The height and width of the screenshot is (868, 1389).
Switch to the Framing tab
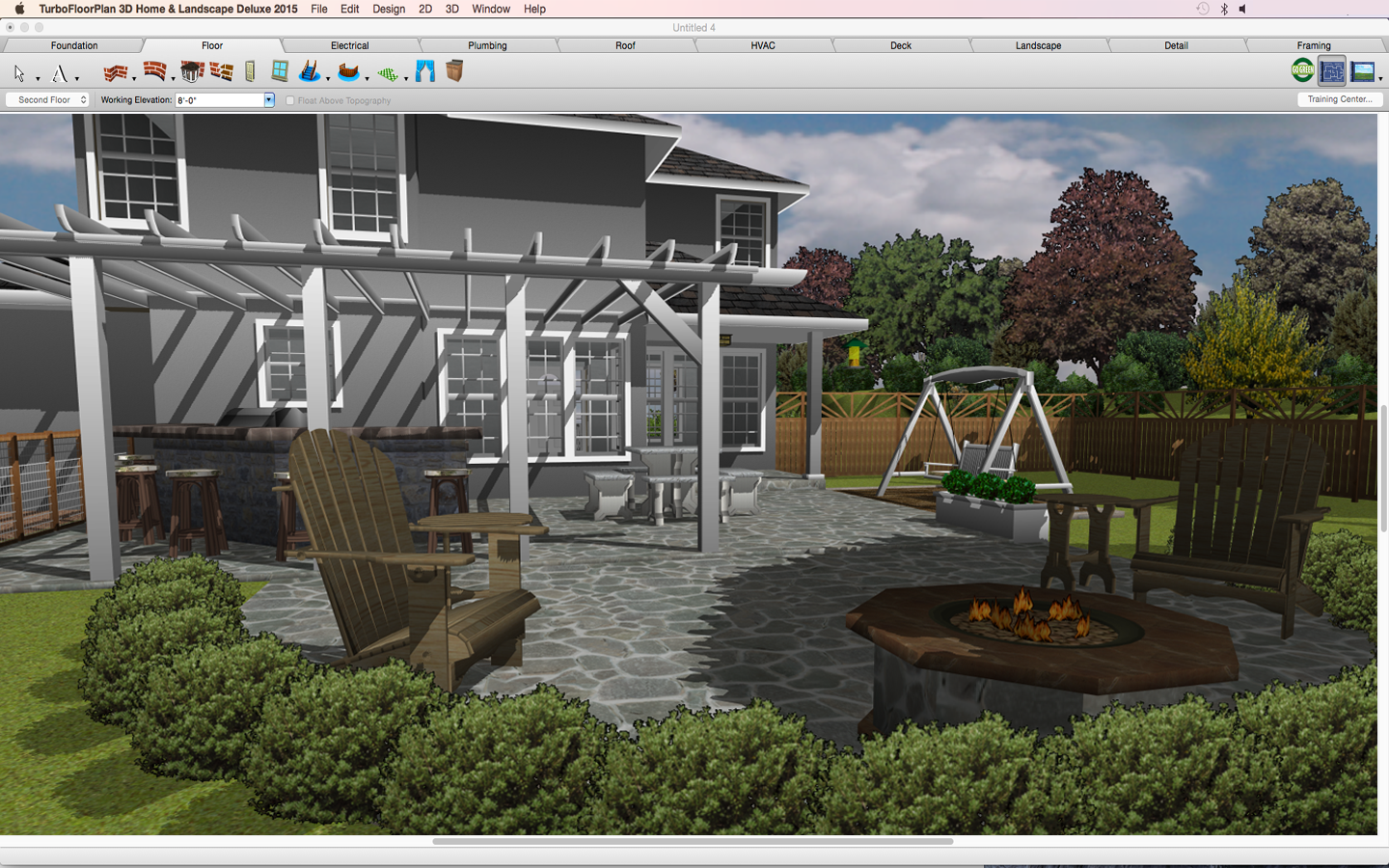1314,45
